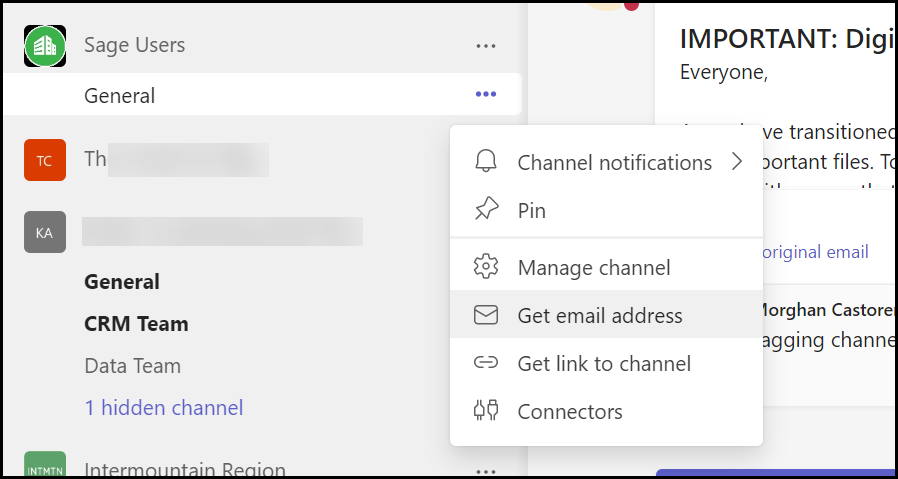Click the gear icon beside Manage channel
Screen dimensions: 898x479
[x=486, y=267]
